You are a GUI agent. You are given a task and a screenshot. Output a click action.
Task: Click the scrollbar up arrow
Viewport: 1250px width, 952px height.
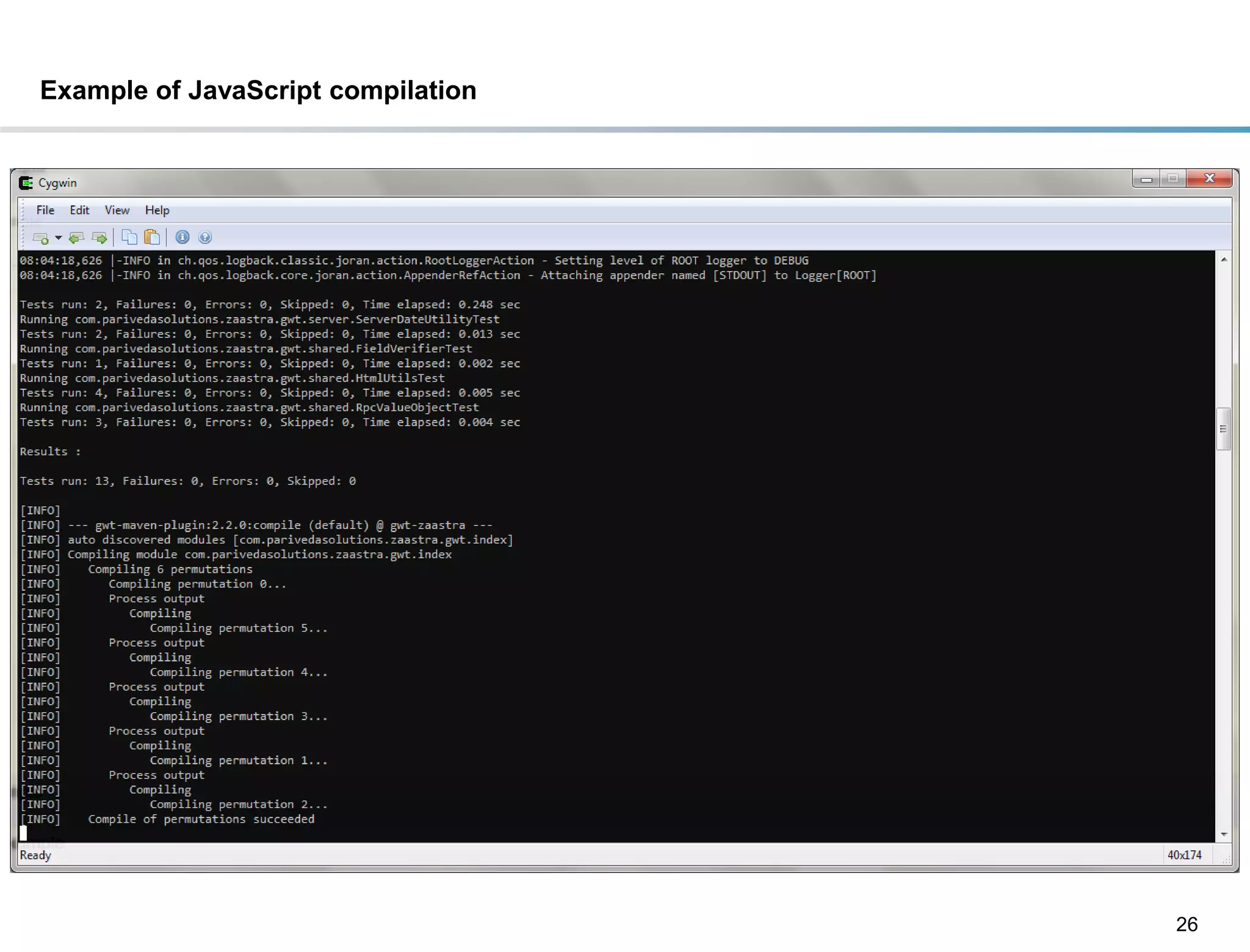coord(1224,260)
